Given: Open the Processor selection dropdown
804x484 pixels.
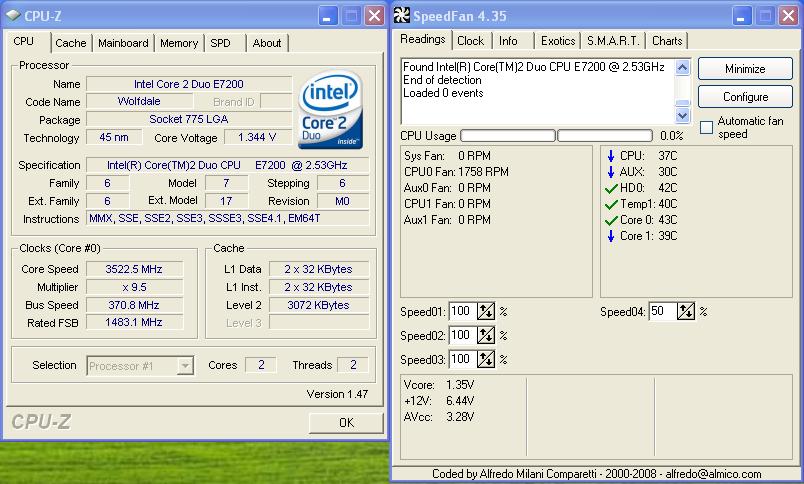Looking at the screenshot, I should coord(184,366).
